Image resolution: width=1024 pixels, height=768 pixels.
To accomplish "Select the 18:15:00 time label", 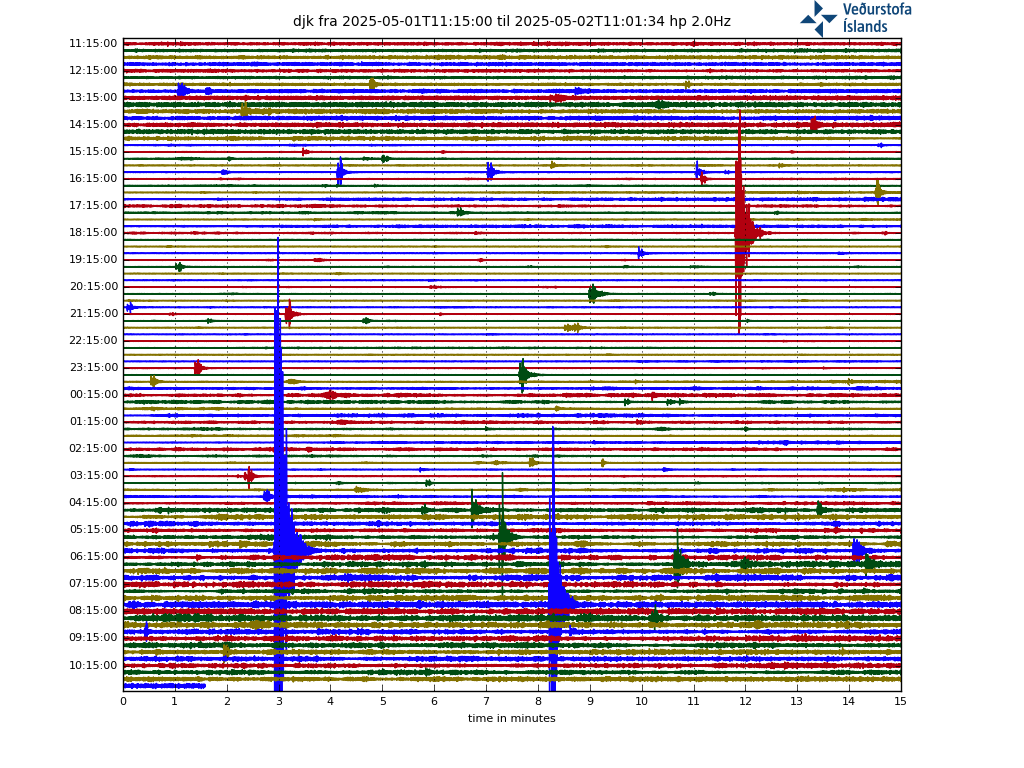I will pyautogui.click(x=93, y=232).
